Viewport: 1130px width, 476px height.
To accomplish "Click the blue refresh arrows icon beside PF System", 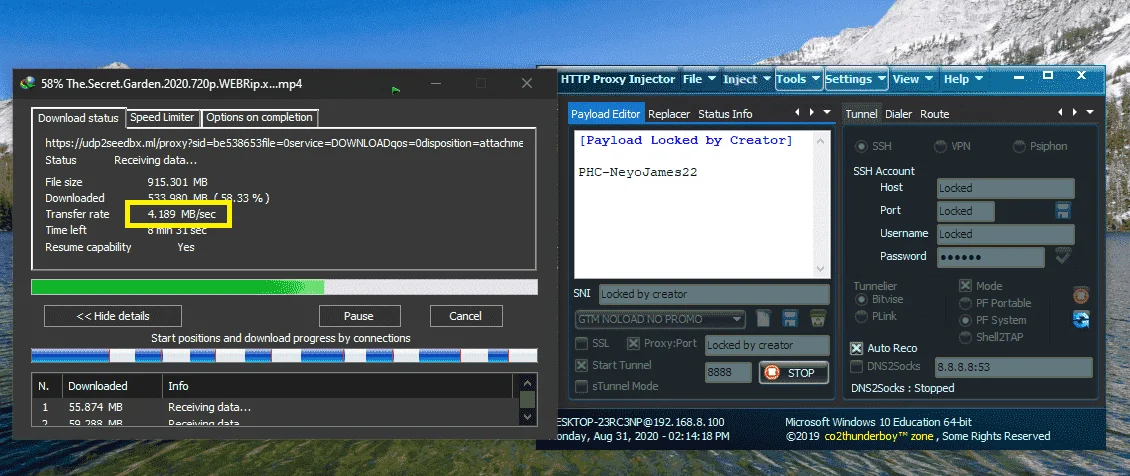I will (1081, 320).
